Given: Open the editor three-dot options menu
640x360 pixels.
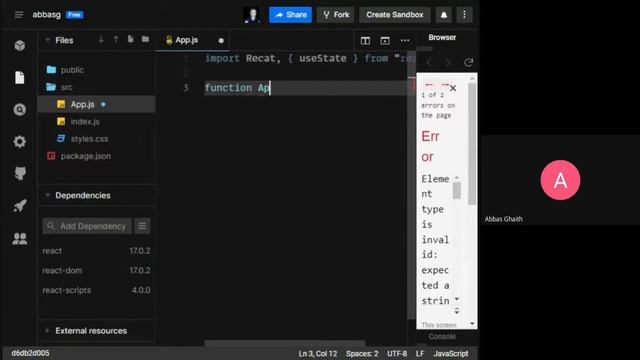Looking at the screenshot, I should click(x=405, y=40).
